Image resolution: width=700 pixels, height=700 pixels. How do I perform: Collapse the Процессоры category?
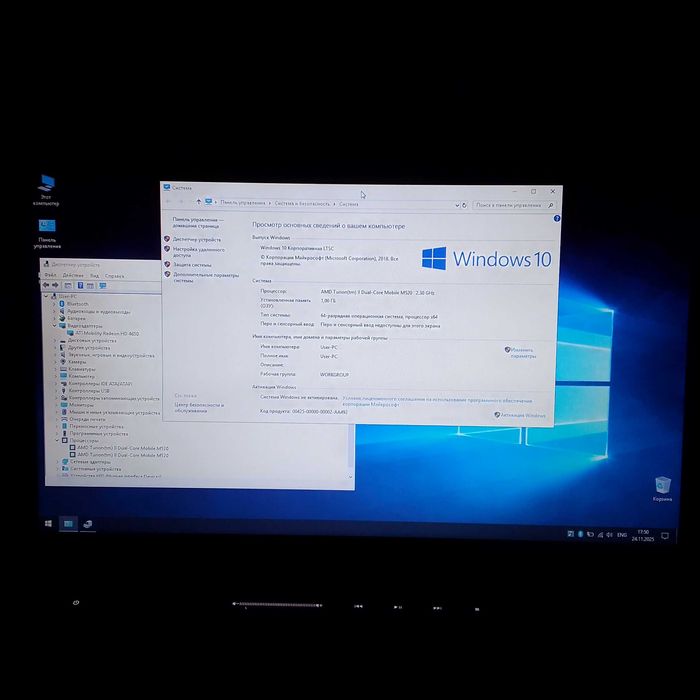57,440
